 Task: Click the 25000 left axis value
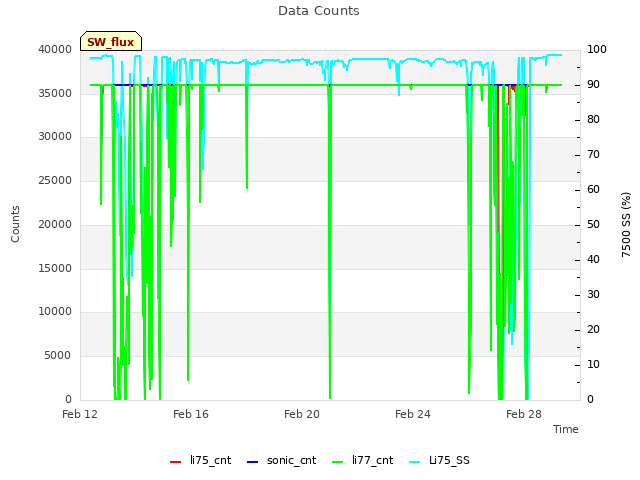coord(55,180)
